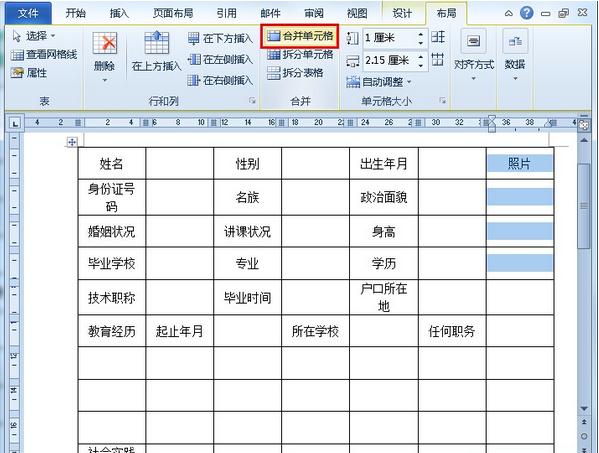Click the previous page double-arrow button
Screen dimensions: 599x453
tap(584, 422)
